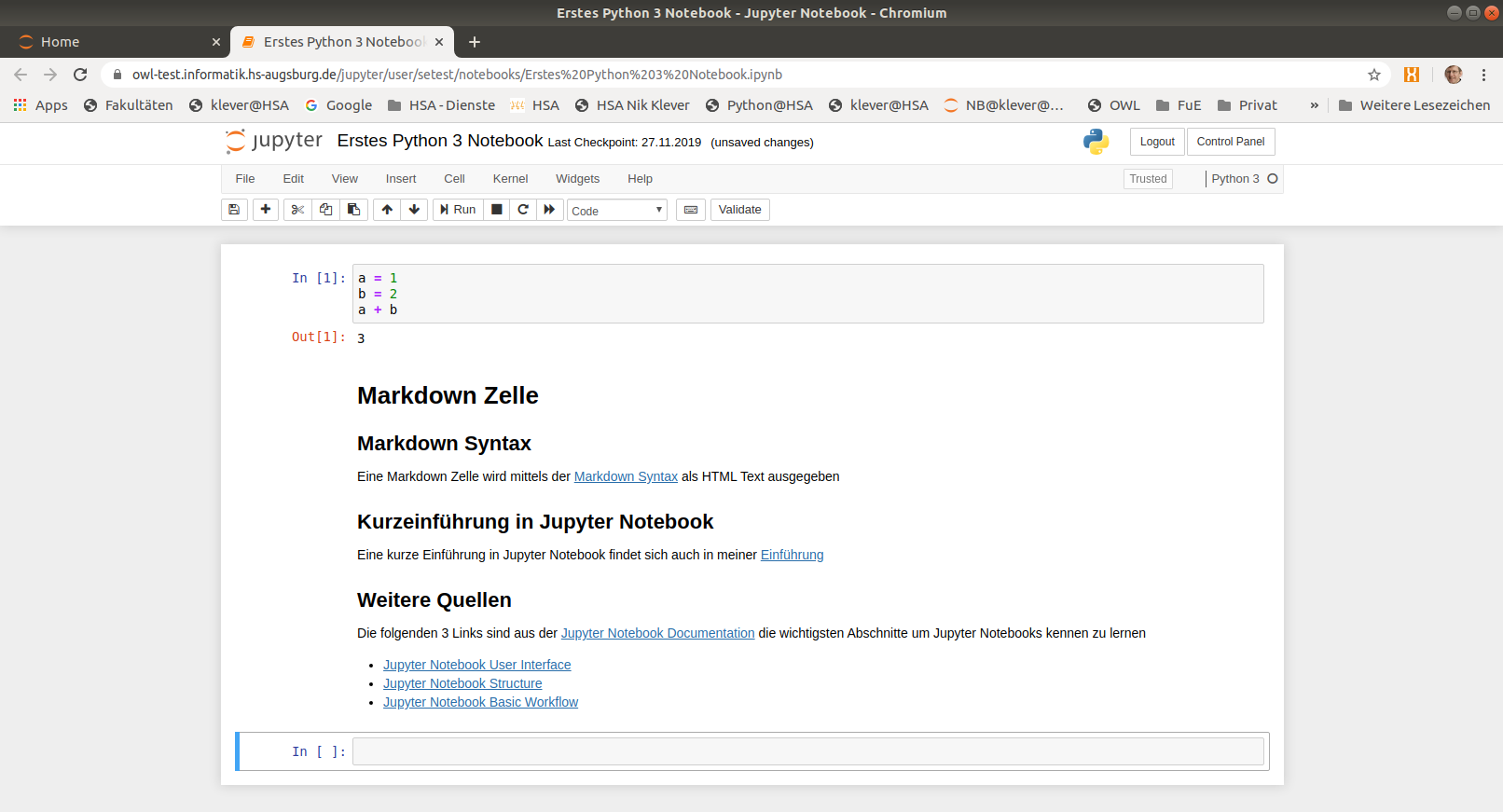Open the Help menu
The image size is (1503, 812).
641,179
